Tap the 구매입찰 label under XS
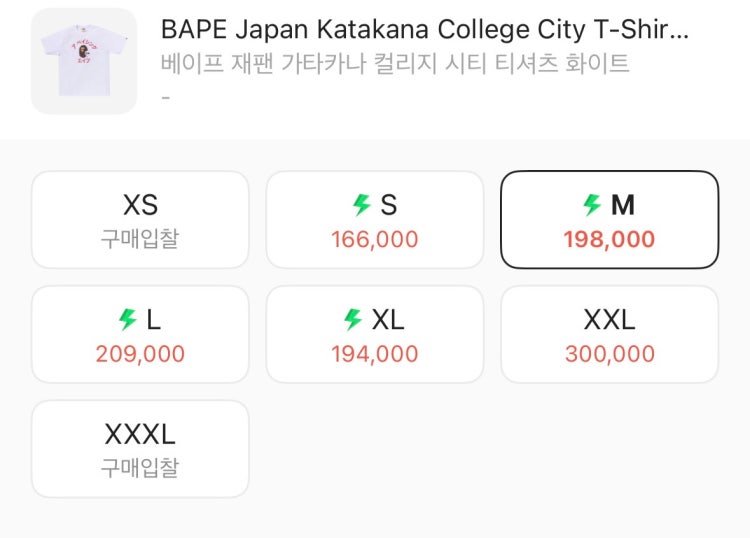Image resolution: width=750 pixels, height=538 pixels. tap(140, 239)
